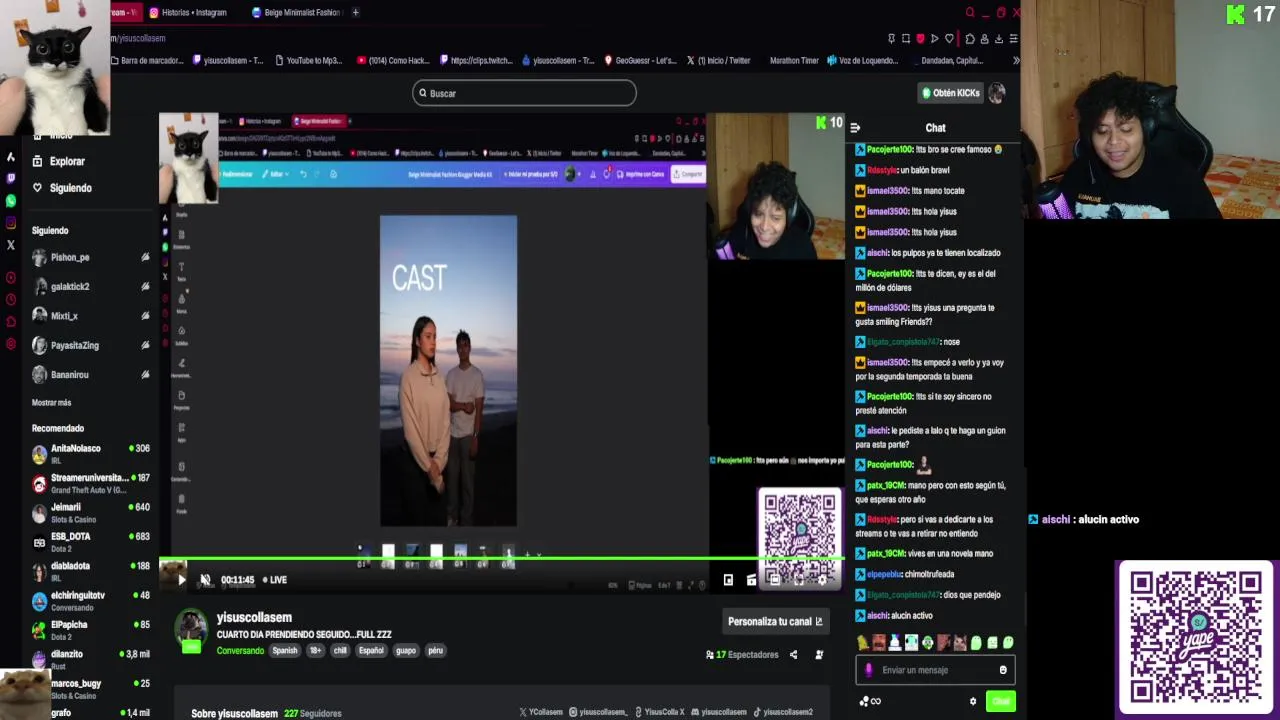Click the green Chat send button

(1000, 702)
